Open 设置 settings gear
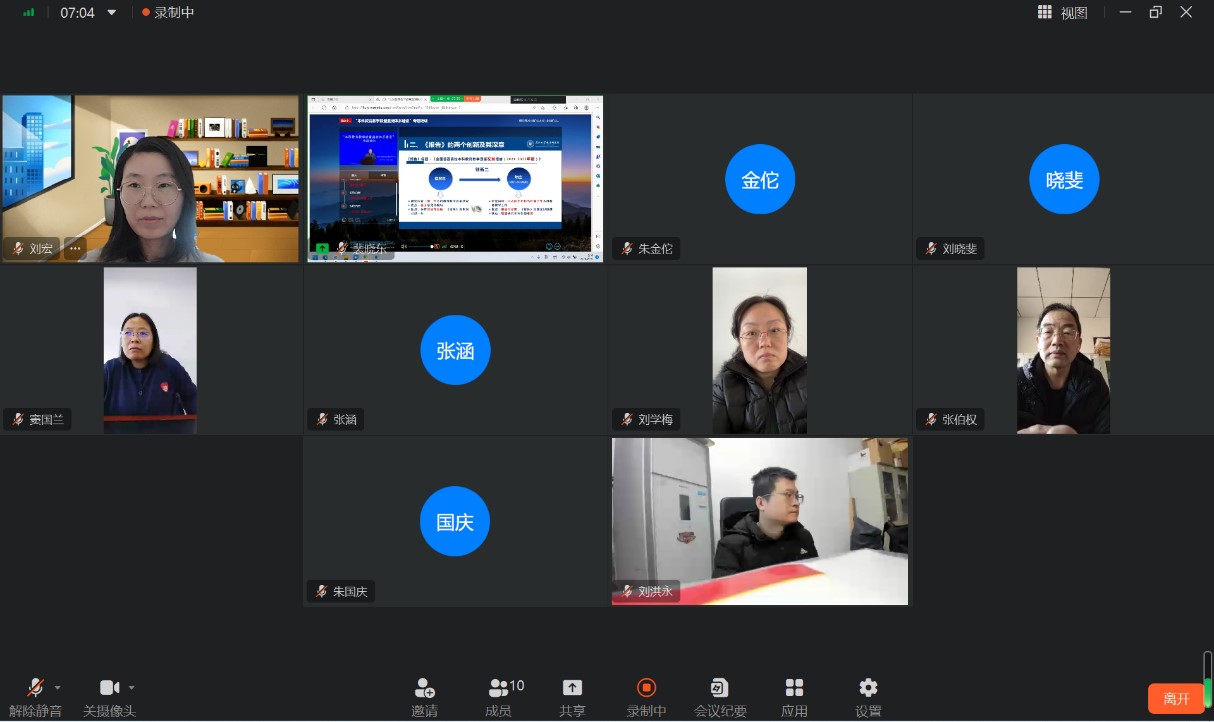The height and width of the screenshot is (722, 1214). coord(868,688)
